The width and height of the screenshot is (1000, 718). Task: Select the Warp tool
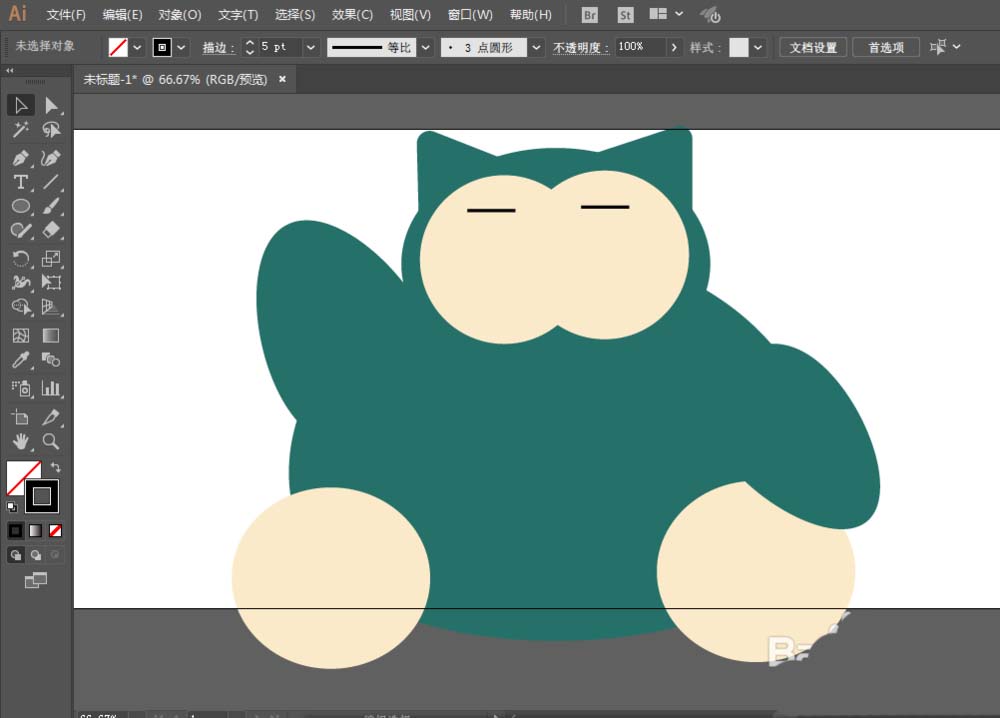[x=20, y=282]
